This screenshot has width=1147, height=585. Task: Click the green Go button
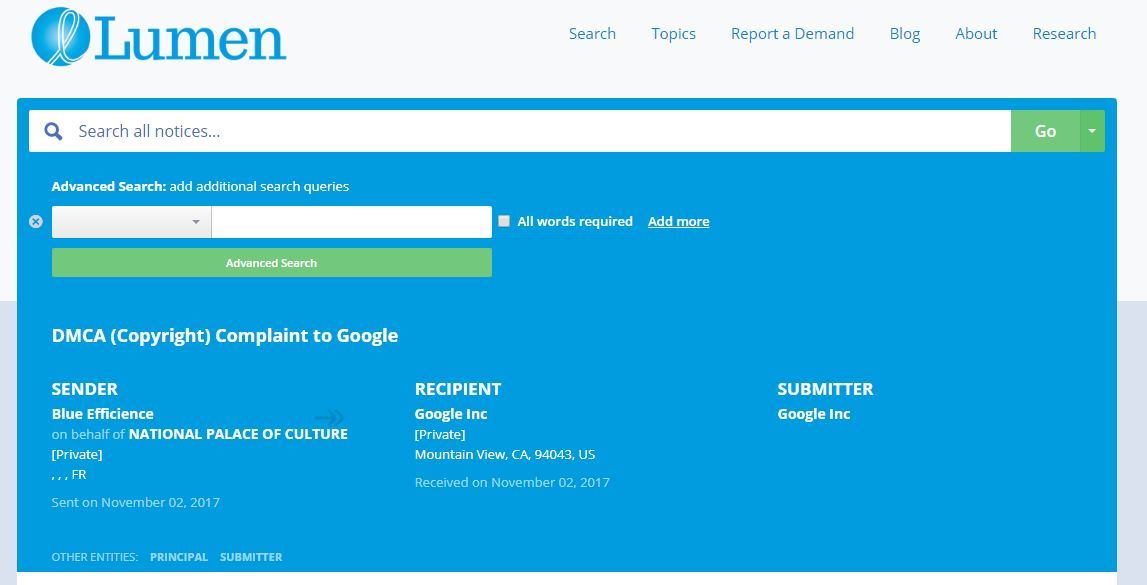[1045, 132]
